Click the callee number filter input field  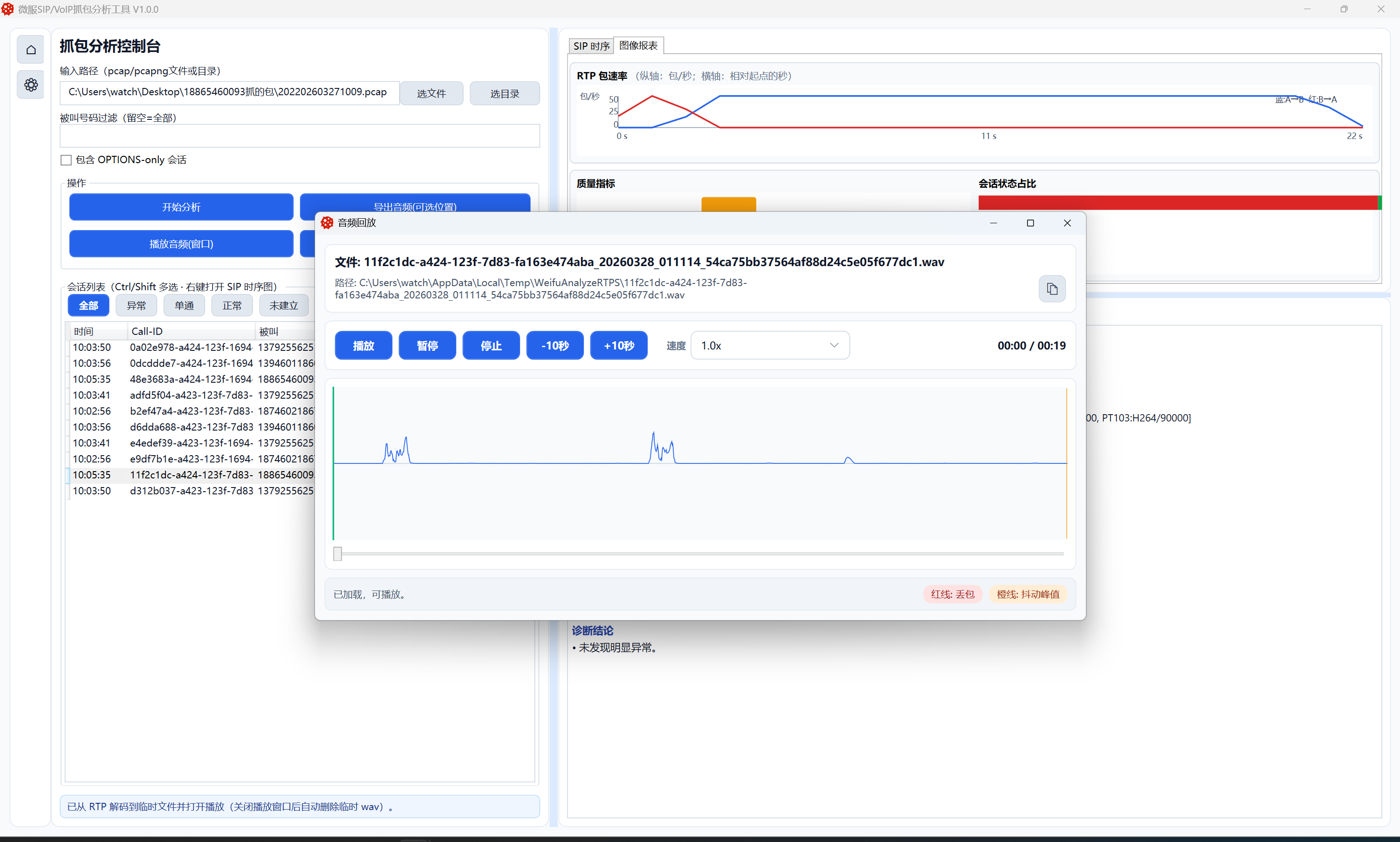point(299,136)
